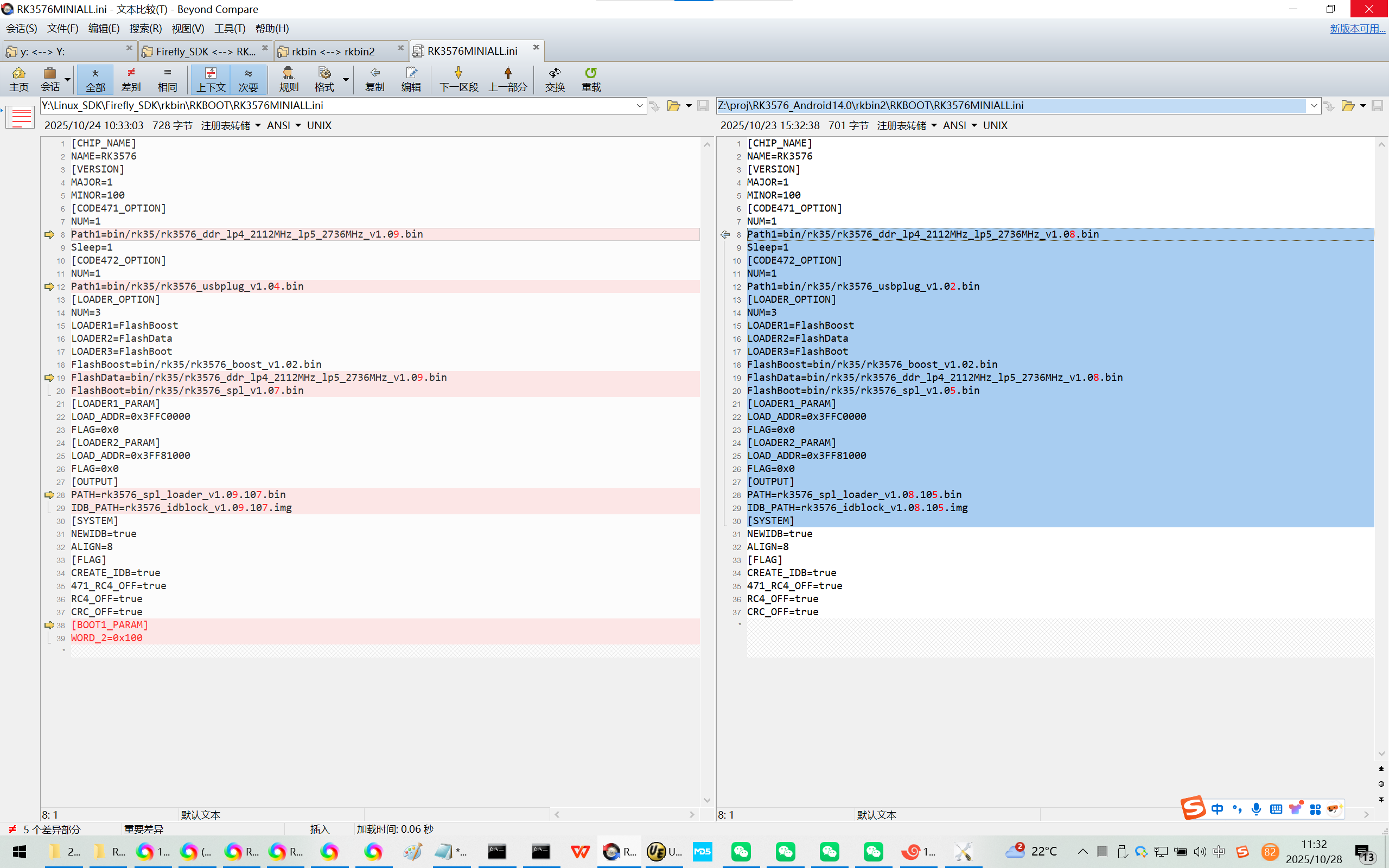Click the right pane's open file folder button
The image size is (1389, 868).
(x=1347, y=106)
